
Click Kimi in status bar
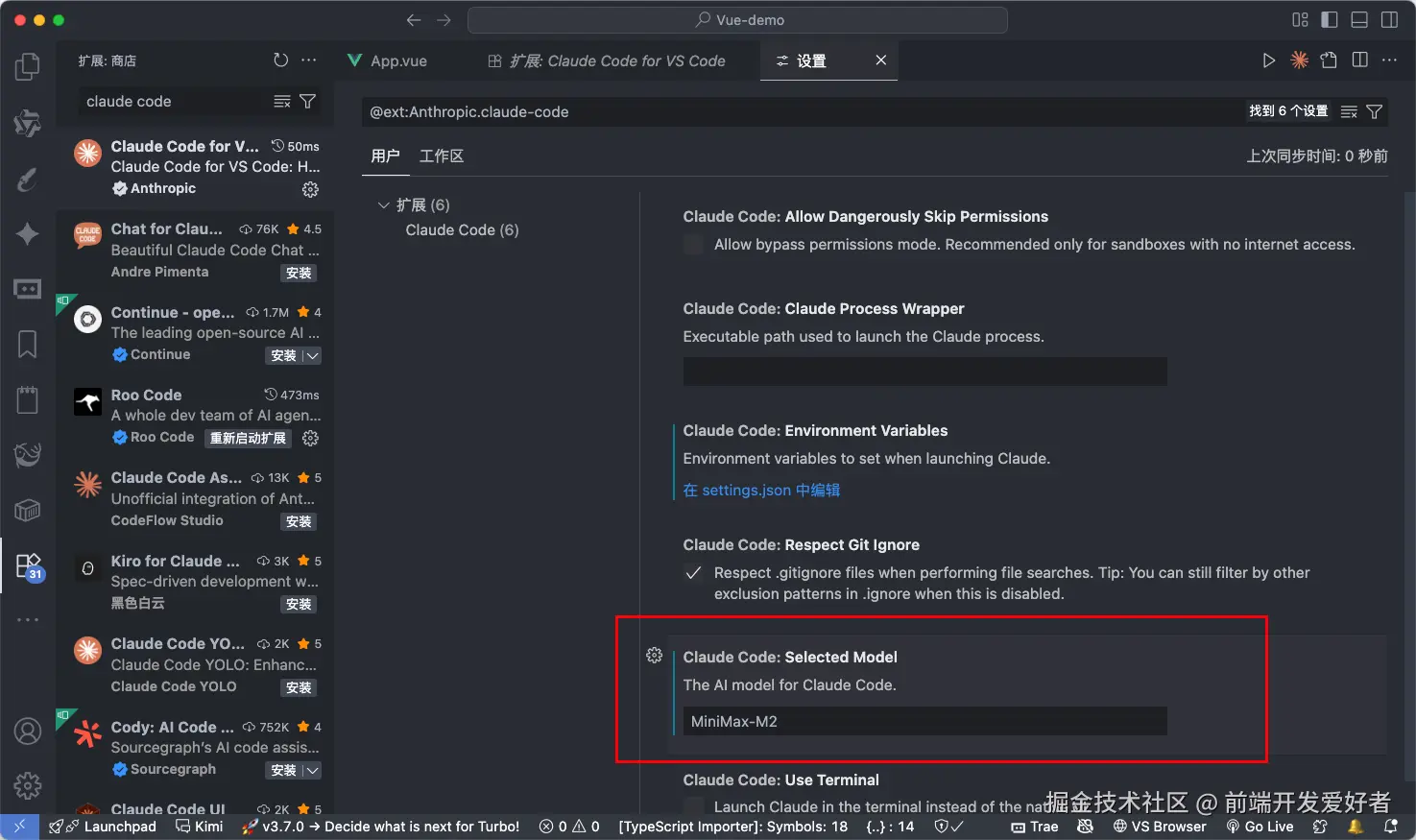[200, 827]
